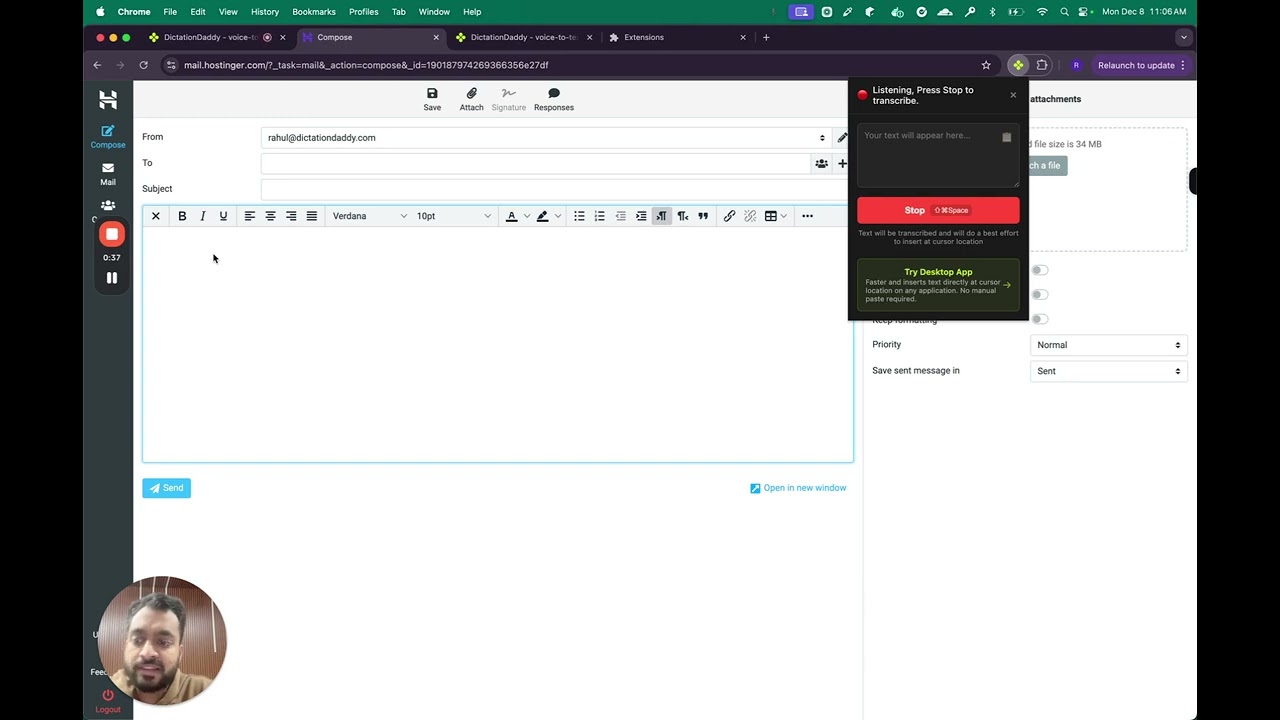The height and width of the screenshot is (720, 1280).
Task: Align text right
Action: coord(291,216)
